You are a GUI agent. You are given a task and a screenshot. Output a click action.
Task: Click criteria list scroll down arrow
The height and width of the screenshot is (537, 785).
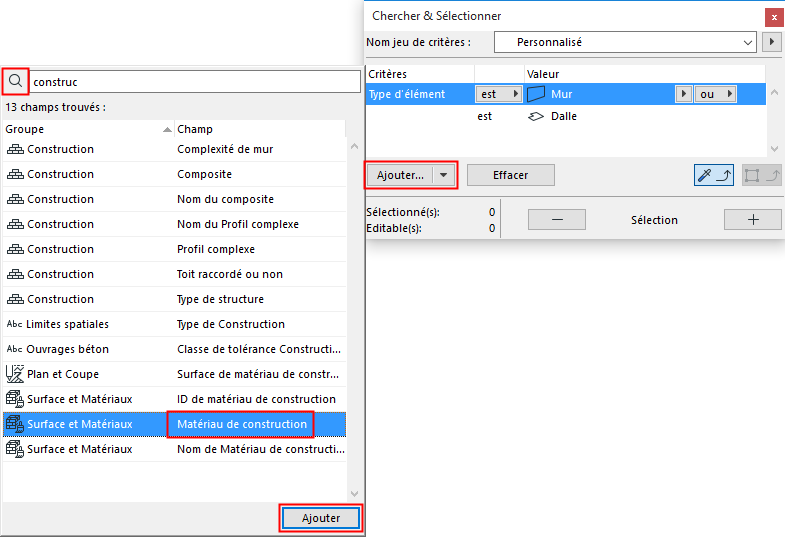774,149
